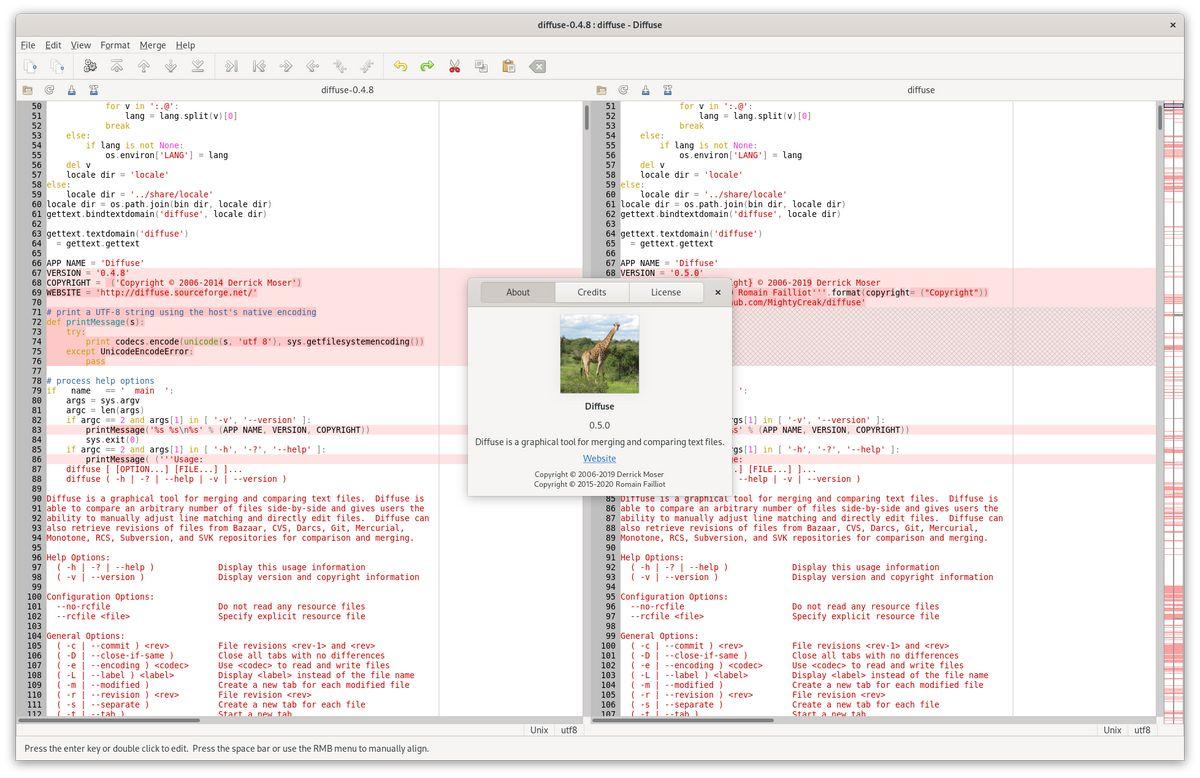Click 'Unix' in left pane status
This screenshot has width=1200, height=778.
pos(539,730)
